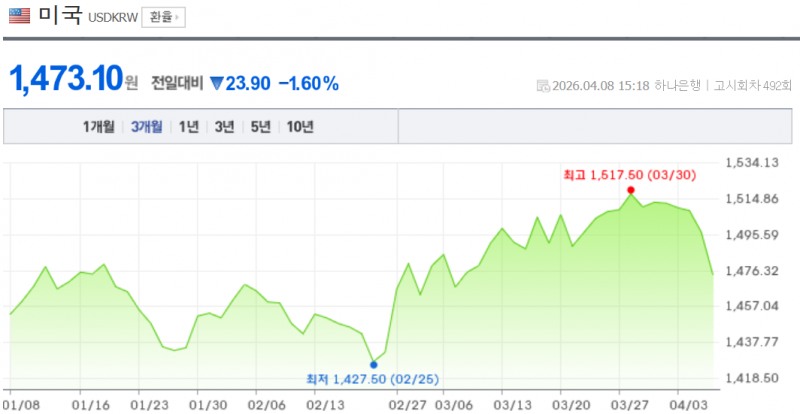
Task: Show the 1년 chart range
Action: [x=188, y=127]
